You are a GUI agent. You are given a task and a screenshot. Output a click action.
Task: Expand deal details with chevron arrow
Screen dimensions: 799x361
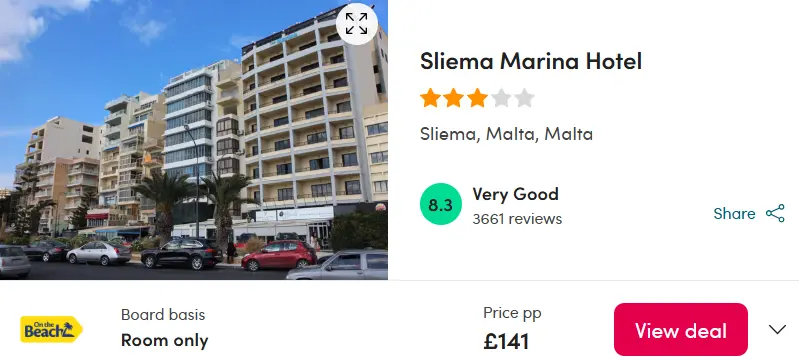(777, 329)
